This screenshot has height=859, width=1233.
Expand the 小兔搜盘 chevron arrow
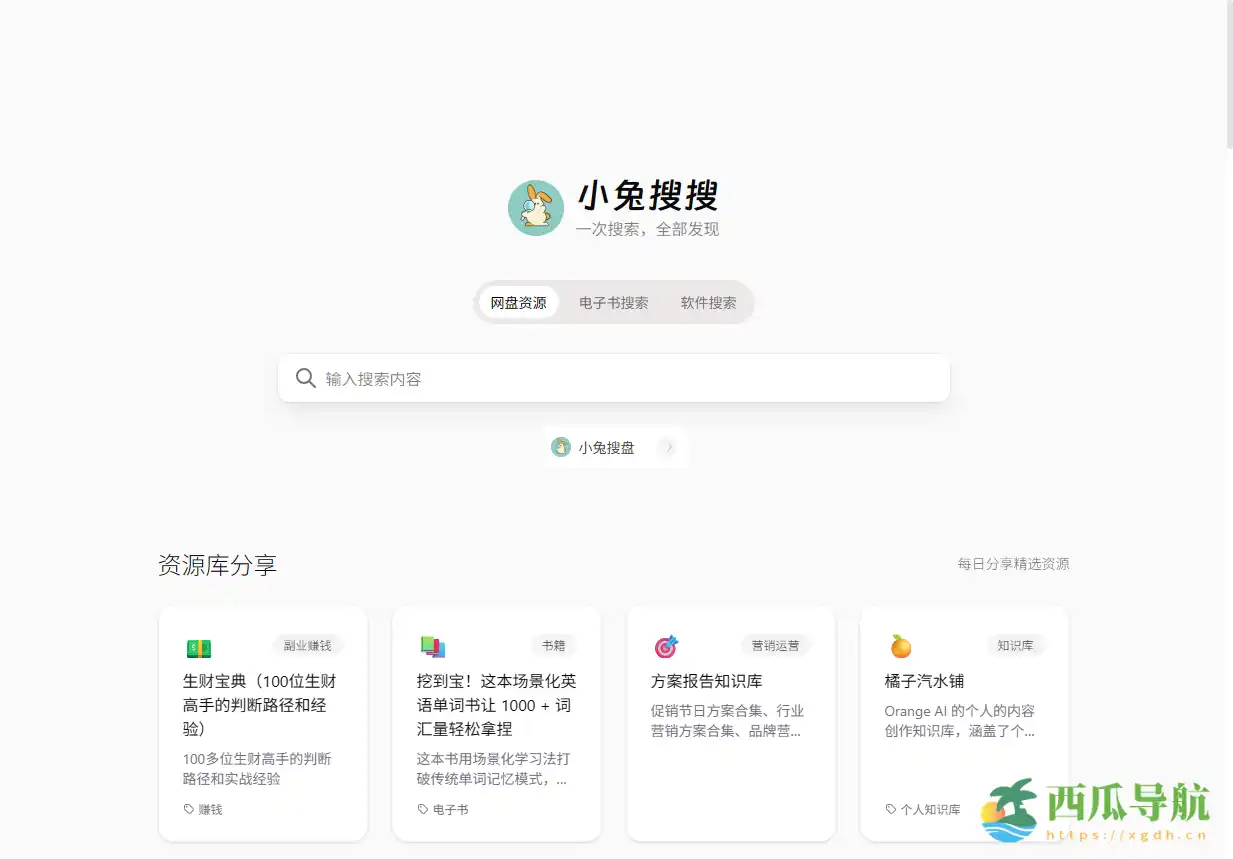[x=668, y=447]
